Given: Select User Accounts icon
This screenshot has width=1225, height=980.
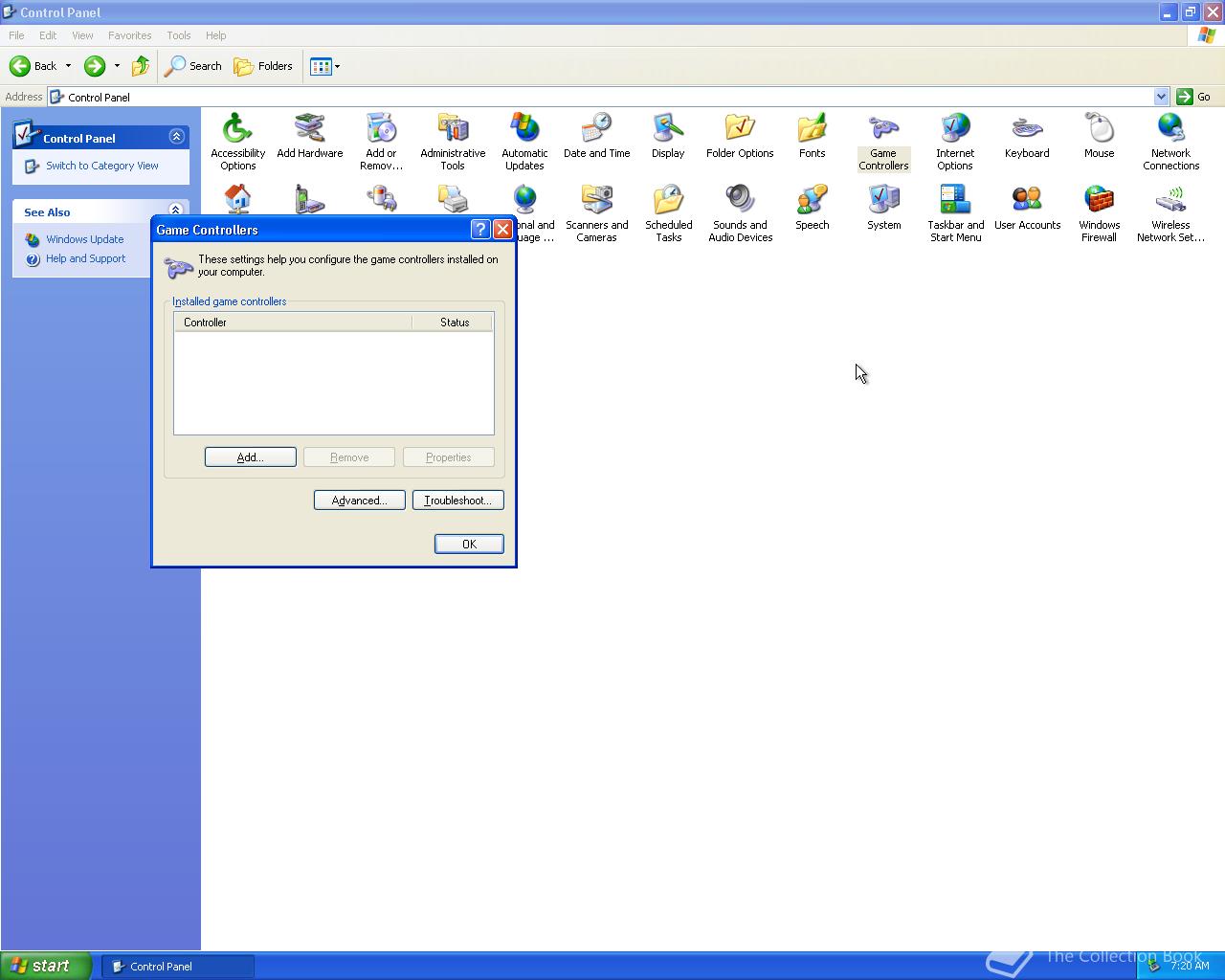Looking at the screenshot, I should pyautogui.click(x=1027, y=208).
